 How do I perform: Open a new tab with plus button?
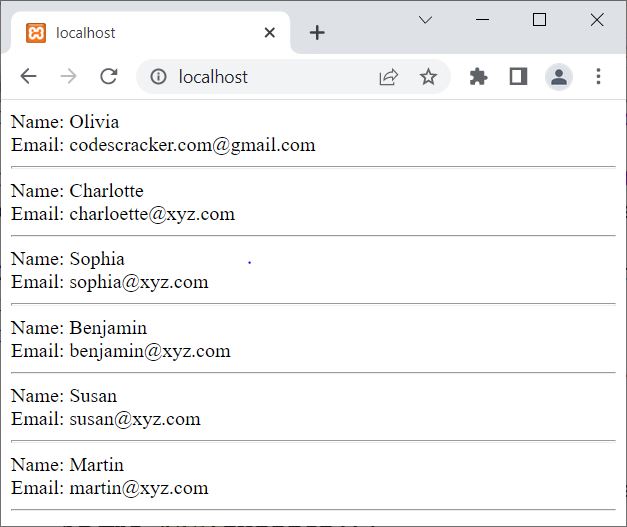[317, 33]
